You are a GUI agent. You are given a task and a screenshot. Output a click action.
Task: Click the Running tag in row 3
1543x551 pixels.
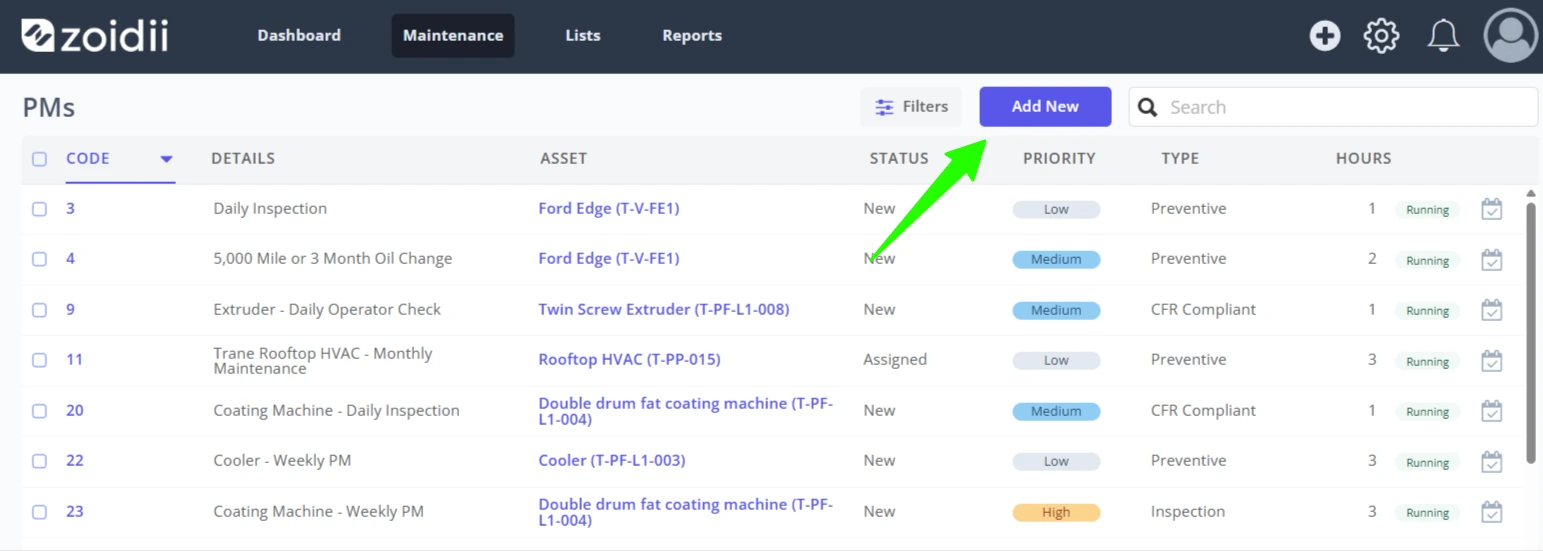[1427, 211]
